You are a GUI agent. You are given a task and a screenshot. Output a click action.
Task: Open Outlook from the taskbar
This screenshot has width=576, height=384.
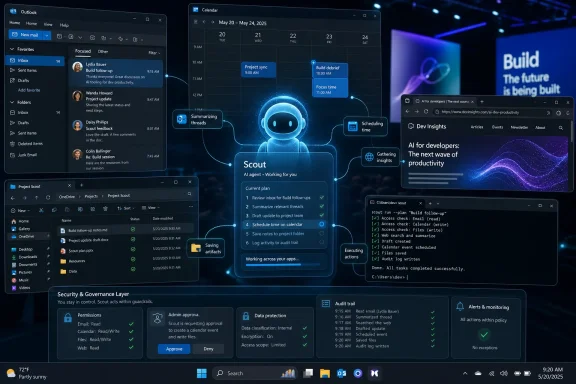pyautogui.click(x=341, y=373)
